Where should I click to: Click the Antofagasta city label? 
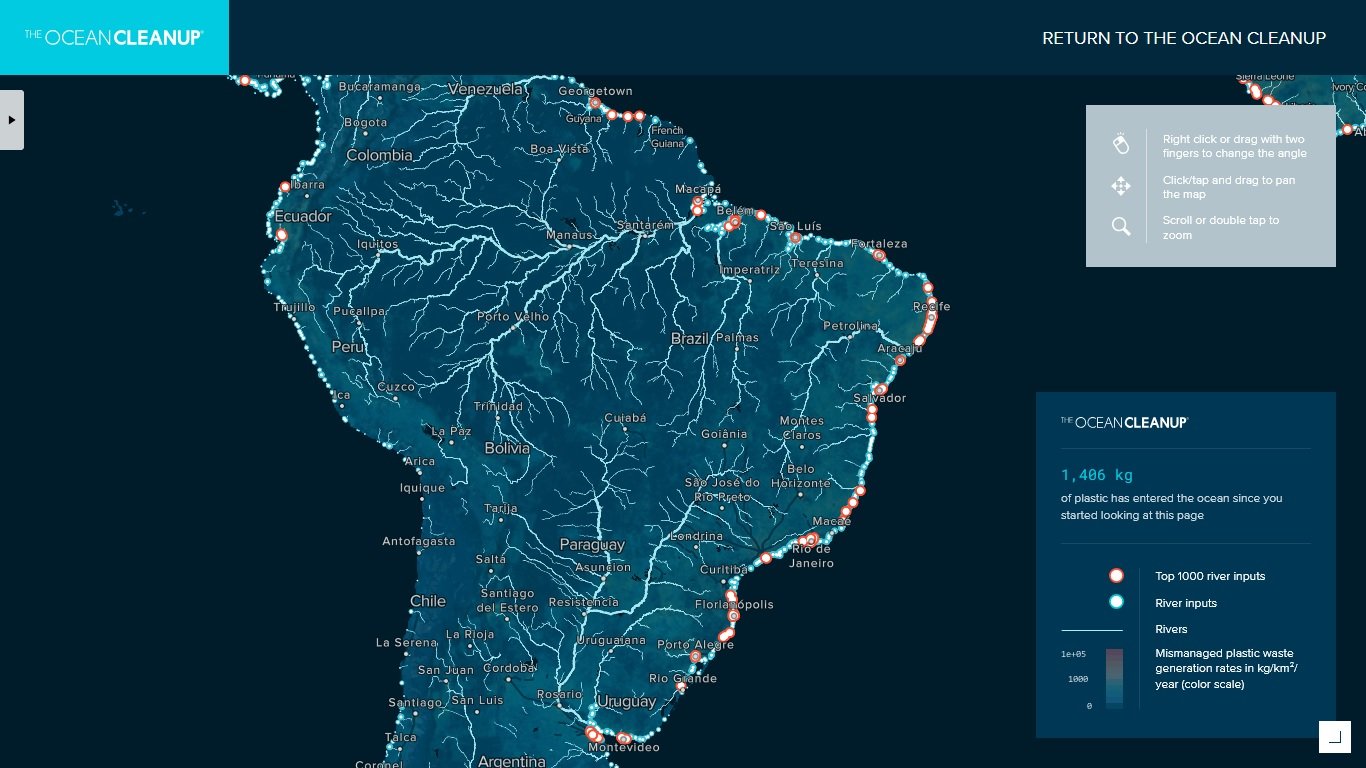tap(419, 541)
